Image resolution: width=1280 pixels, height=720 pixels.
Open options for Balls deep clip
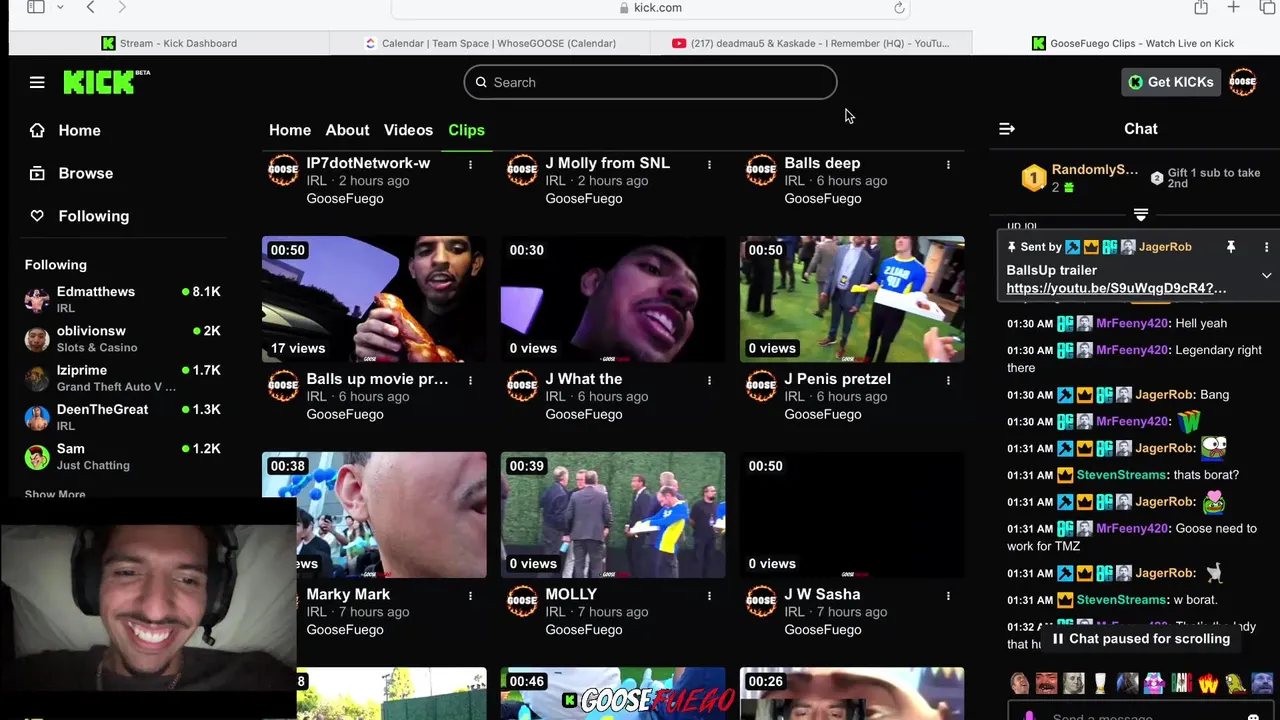[x=948, y=164]
